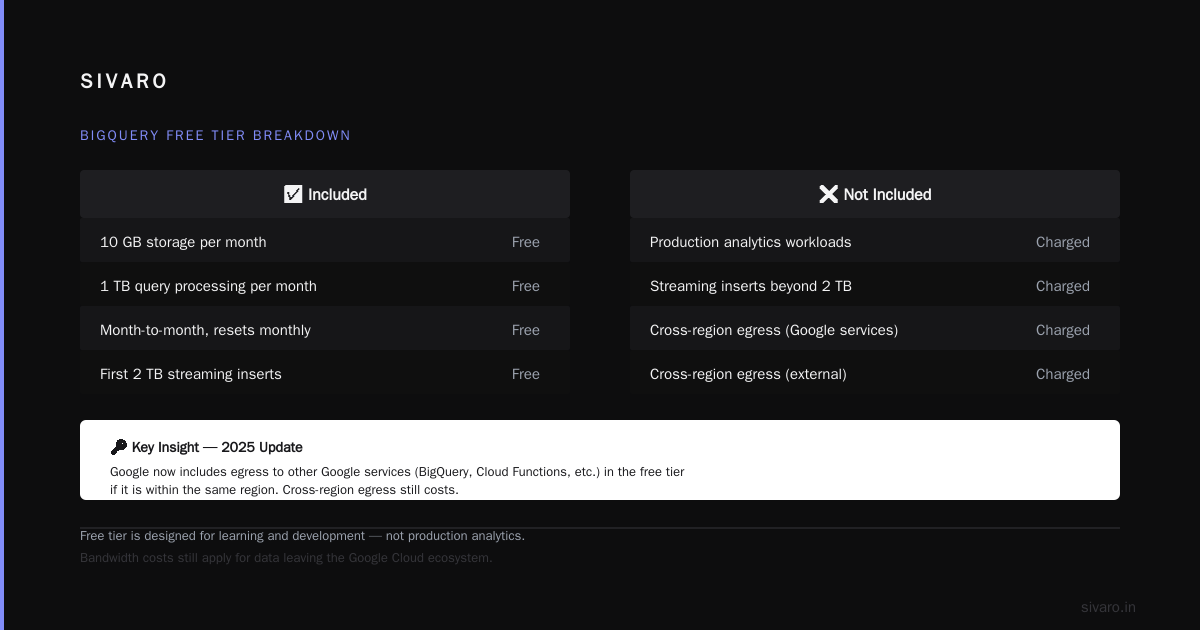1200x630 pixels.
Task: Click the bandwidth costs footnote text
Action: (x=286, y=558)
